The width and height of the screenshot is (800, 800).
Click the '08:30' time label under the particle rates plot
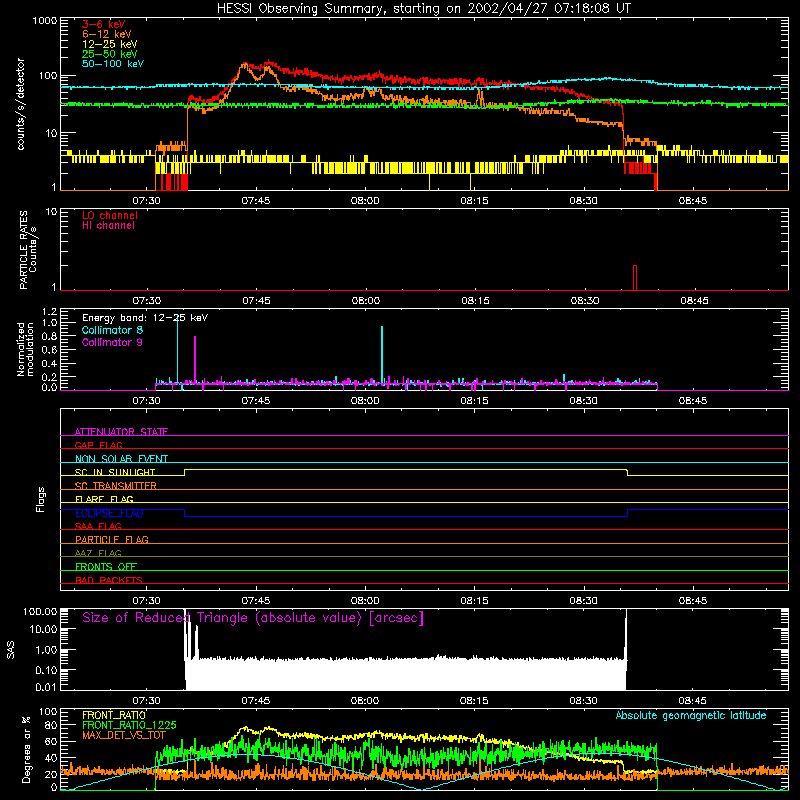585,301
